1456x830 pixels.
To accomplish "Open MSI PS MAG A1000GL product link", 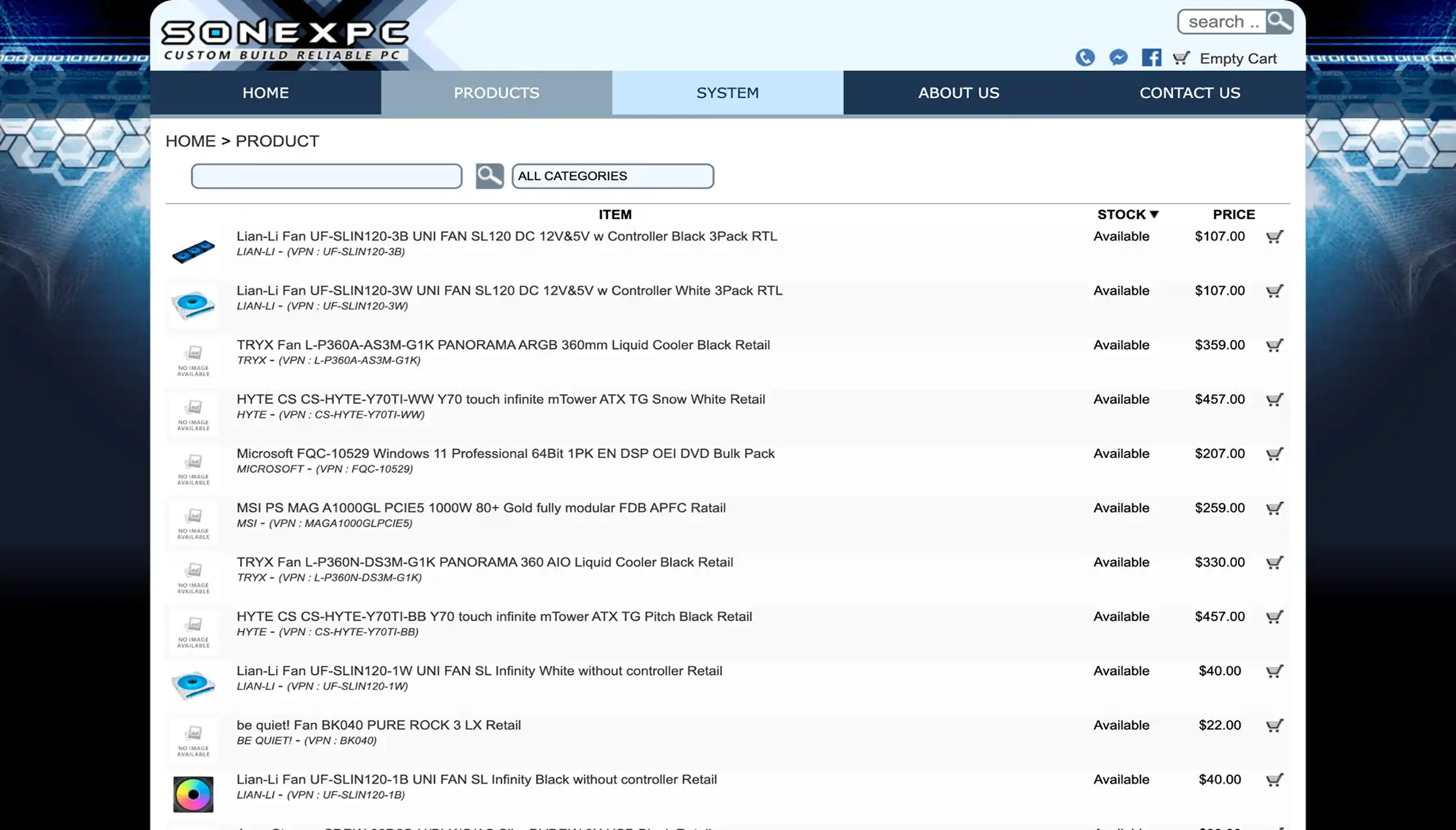I will (x=481, y=508).
